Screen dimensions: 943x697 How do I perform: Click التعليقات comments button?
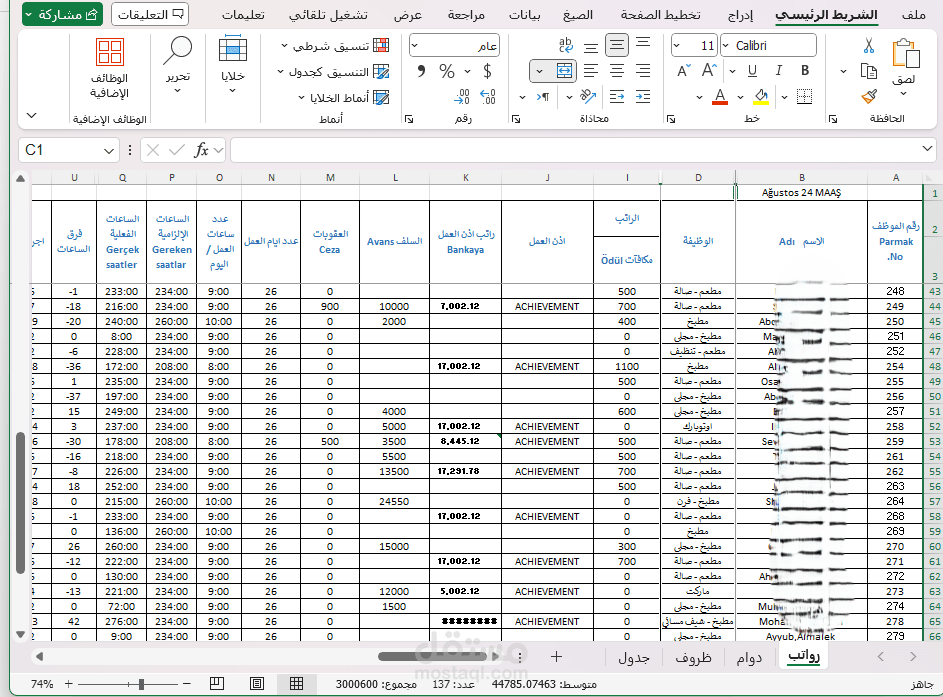tap(150, 14)
